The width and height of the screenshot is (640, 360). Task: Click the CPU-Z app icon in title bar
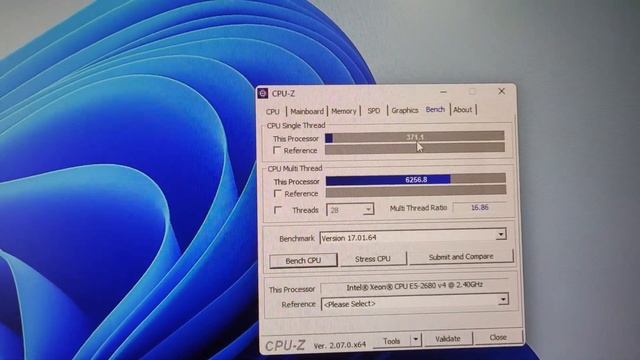click(x=263, y=93)
